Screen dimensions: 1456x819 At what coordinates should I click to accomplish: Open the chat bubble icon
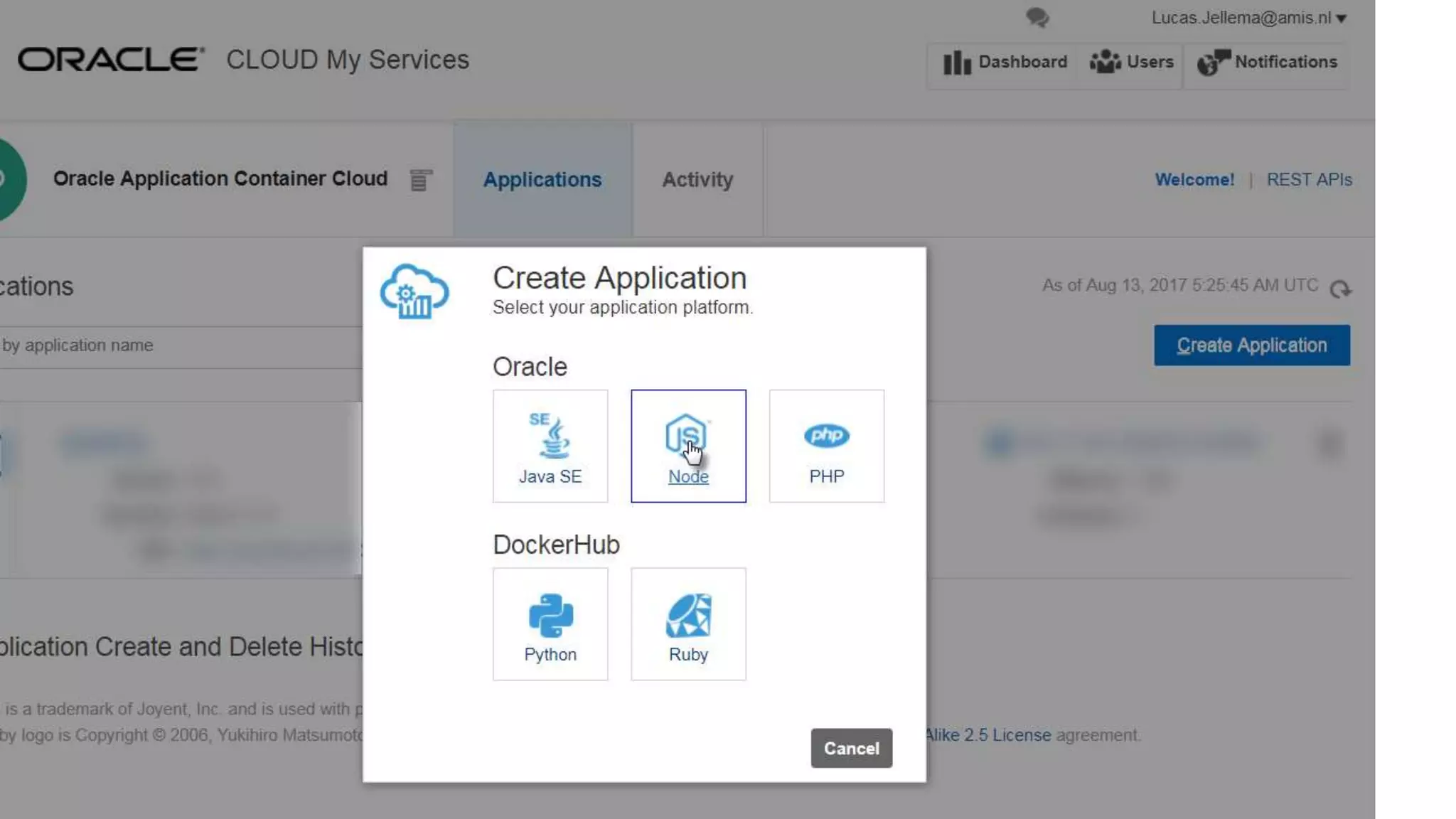point(1037,18)
